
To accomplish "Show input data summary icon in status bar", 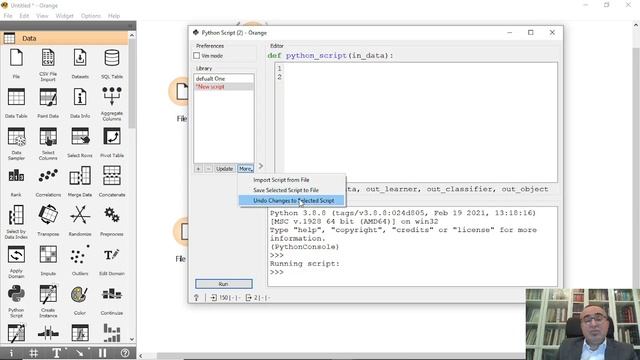I will coord(213,298).
